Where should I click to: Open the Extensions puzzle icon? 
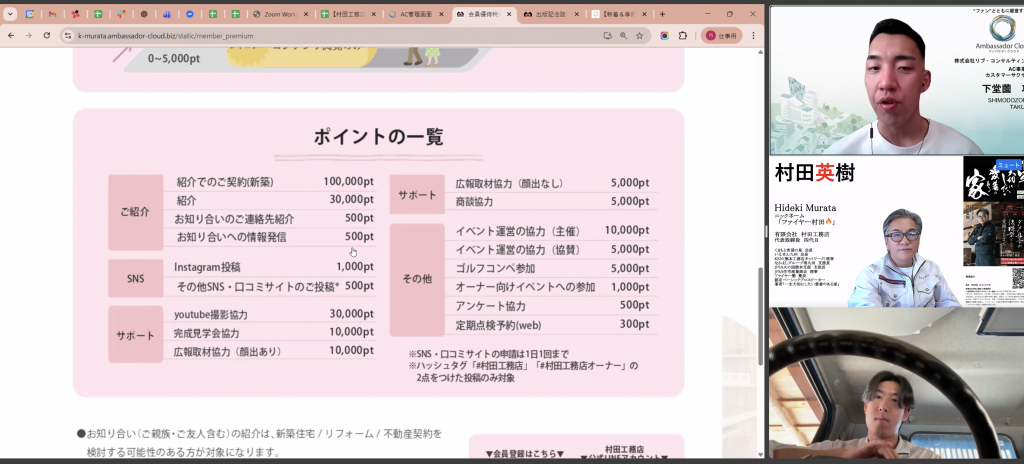coord(684,35)
